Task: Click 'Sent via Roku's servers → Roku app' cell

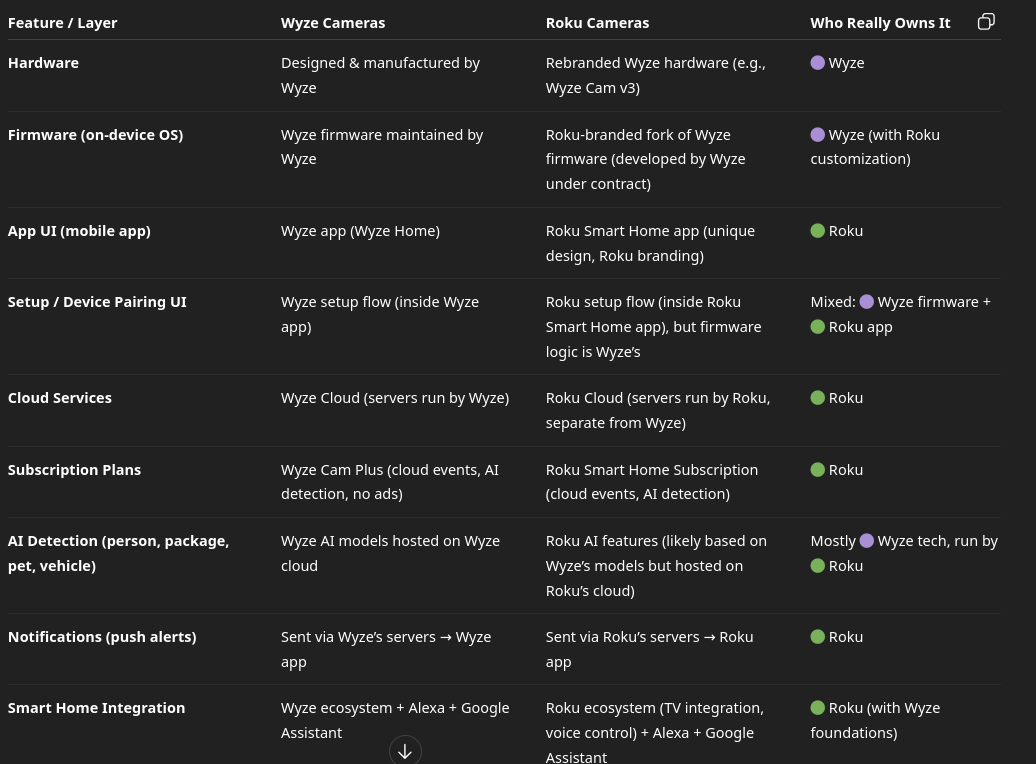Action: pyautogui.click(x=649, y=650)
